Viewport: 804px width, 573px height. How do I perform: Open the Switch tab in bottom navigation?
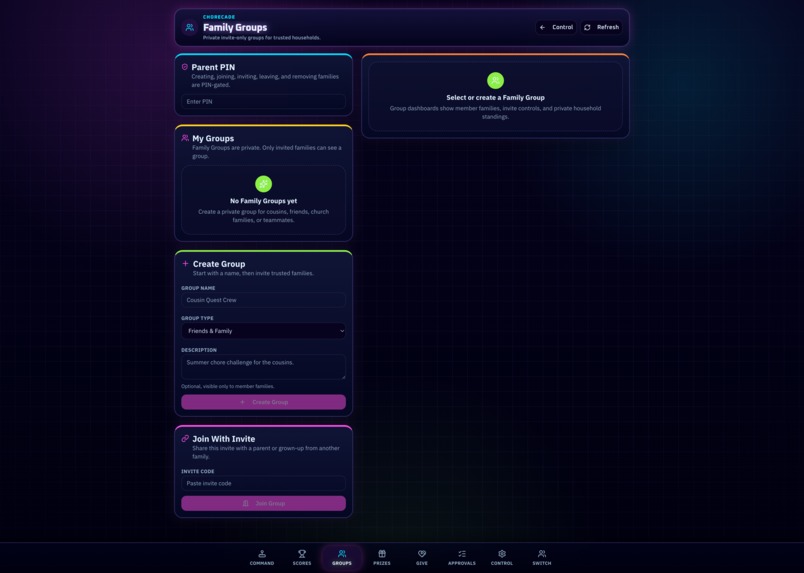542,558
